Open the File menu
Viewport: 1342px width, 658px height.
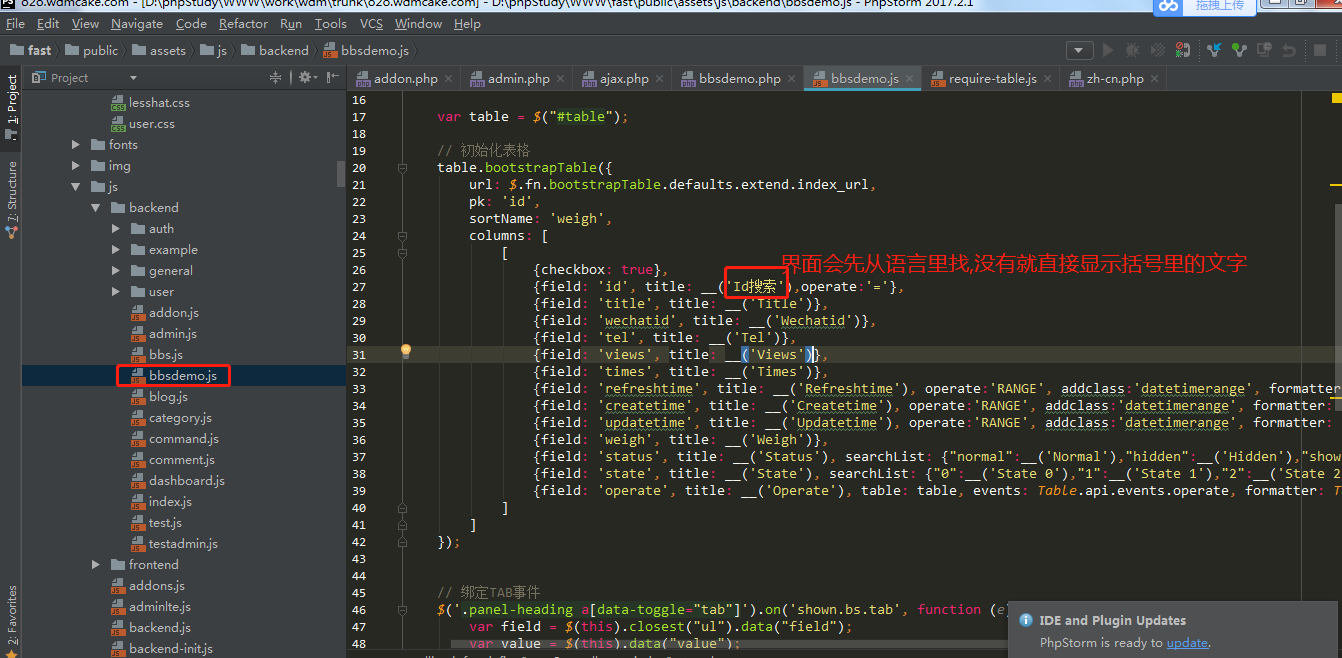coord(16,23)
